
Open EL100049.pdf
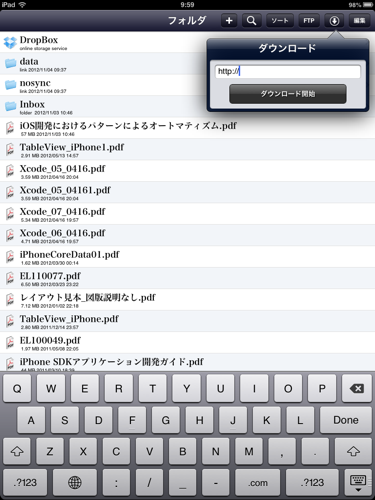coord(187,342)
